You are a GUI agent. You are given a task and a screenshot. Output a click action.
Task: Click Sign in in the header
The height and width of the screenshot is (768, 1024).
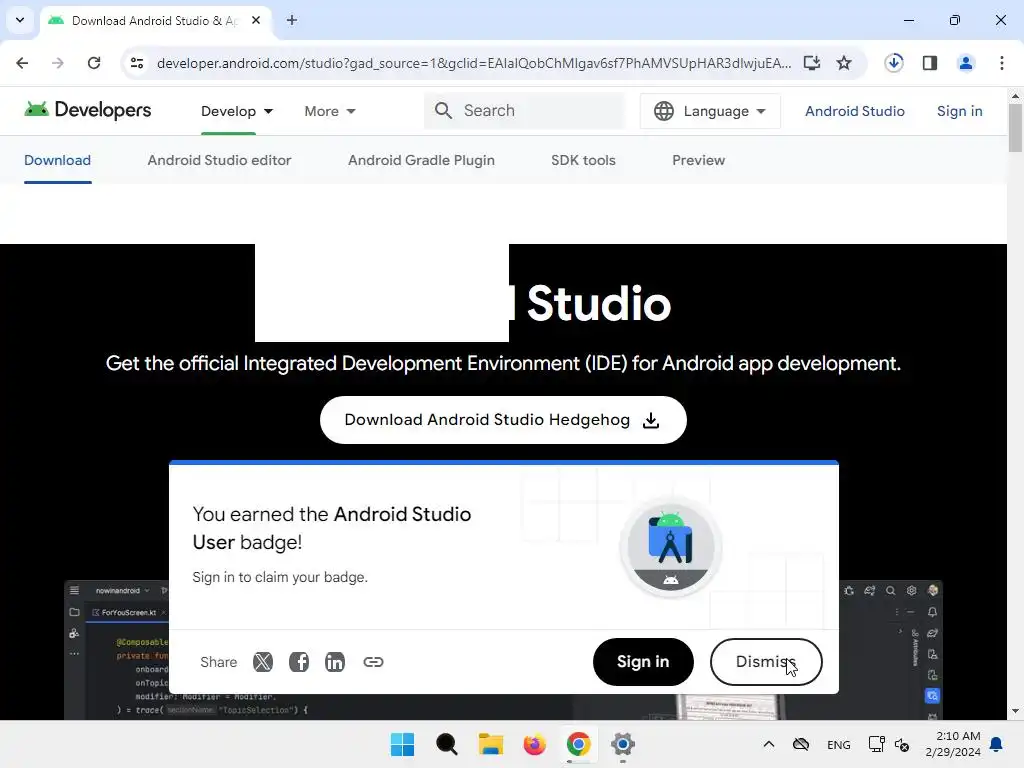coord(959,111)
